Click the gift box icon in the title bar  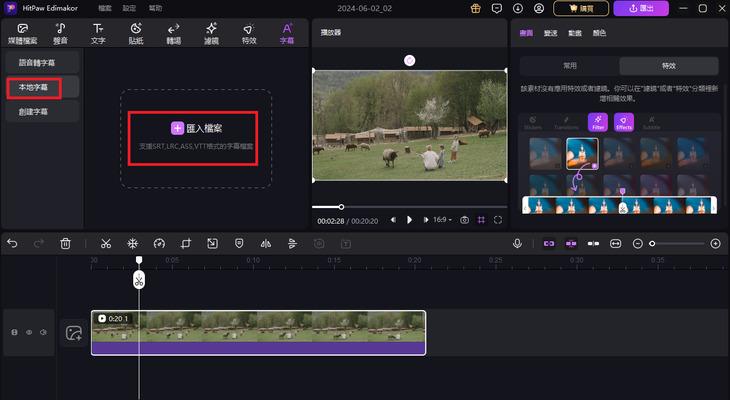475,8
